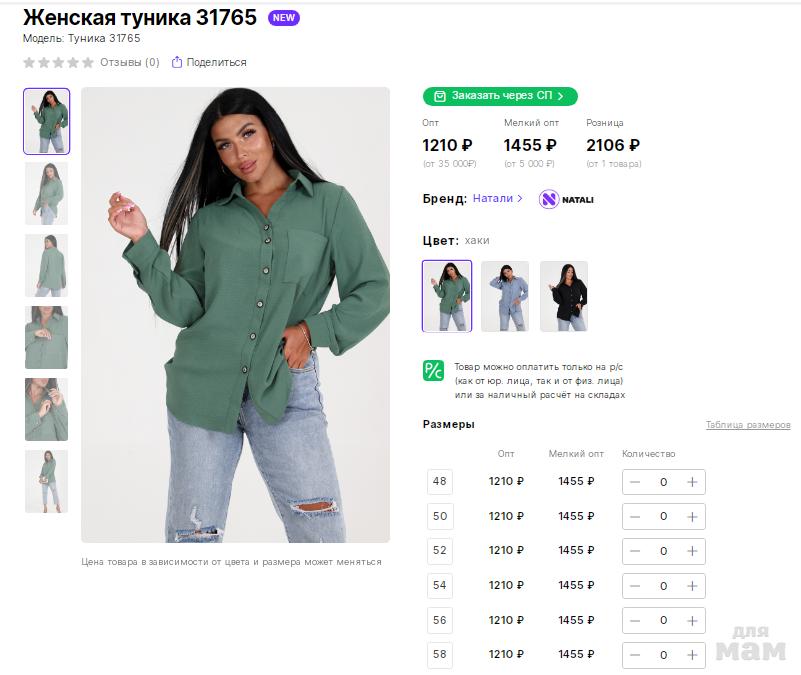Click the quantity field for size 56
This screenshot has width=801, height=675.
pos(663,620)
